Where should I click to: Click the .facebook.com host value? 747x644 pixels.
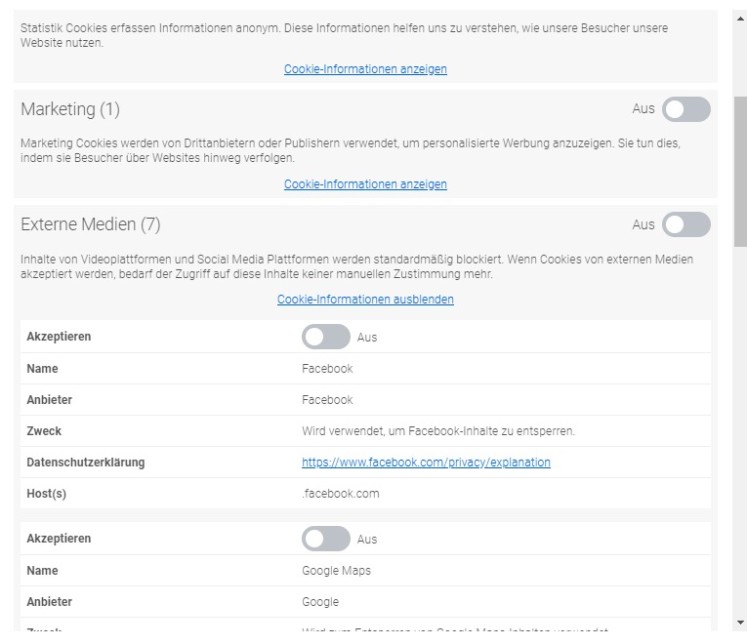pyautogui.click(x=334, y=493)
